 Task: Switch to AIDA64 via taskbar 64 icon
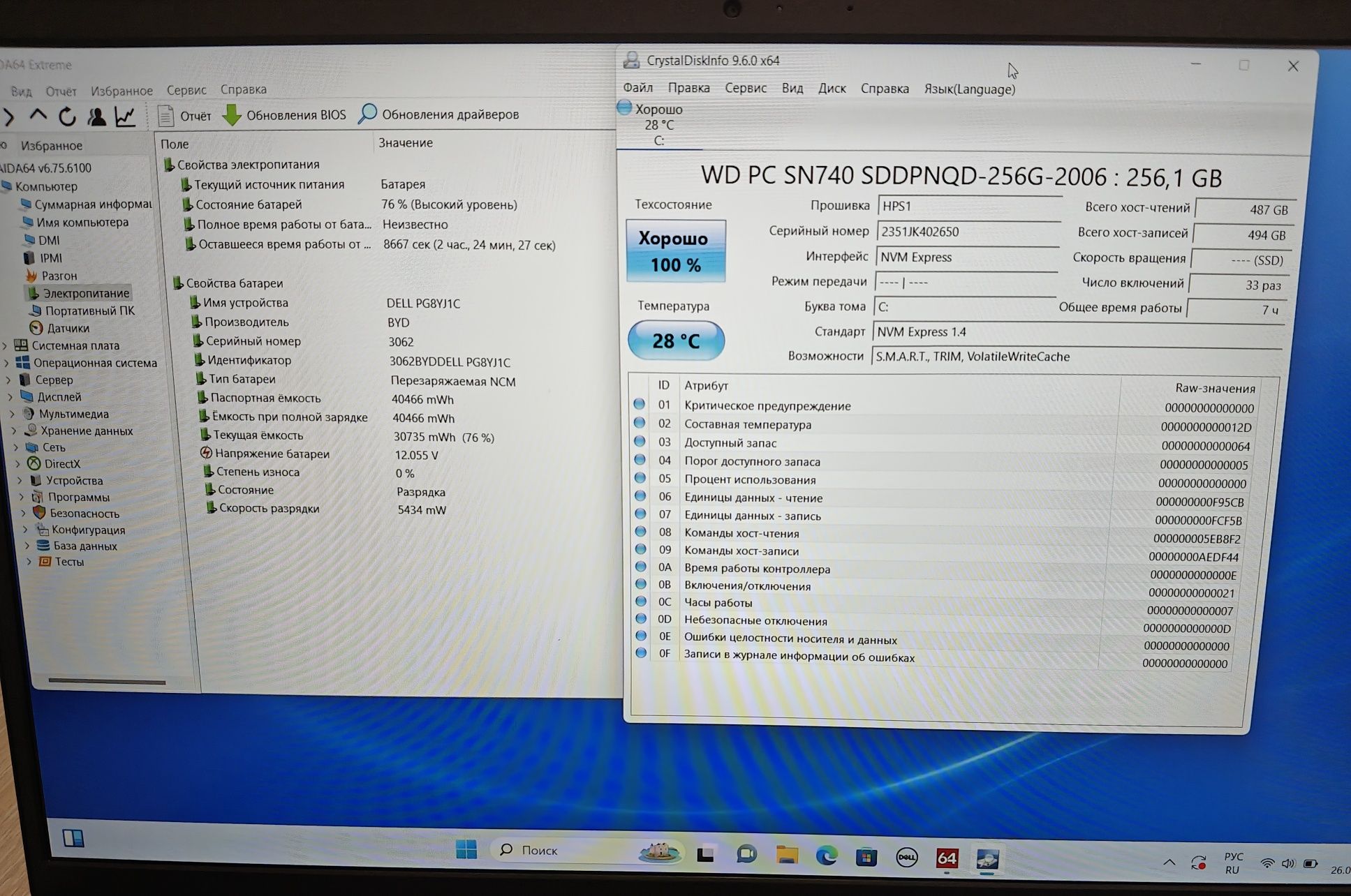click(x=947, y=858)
